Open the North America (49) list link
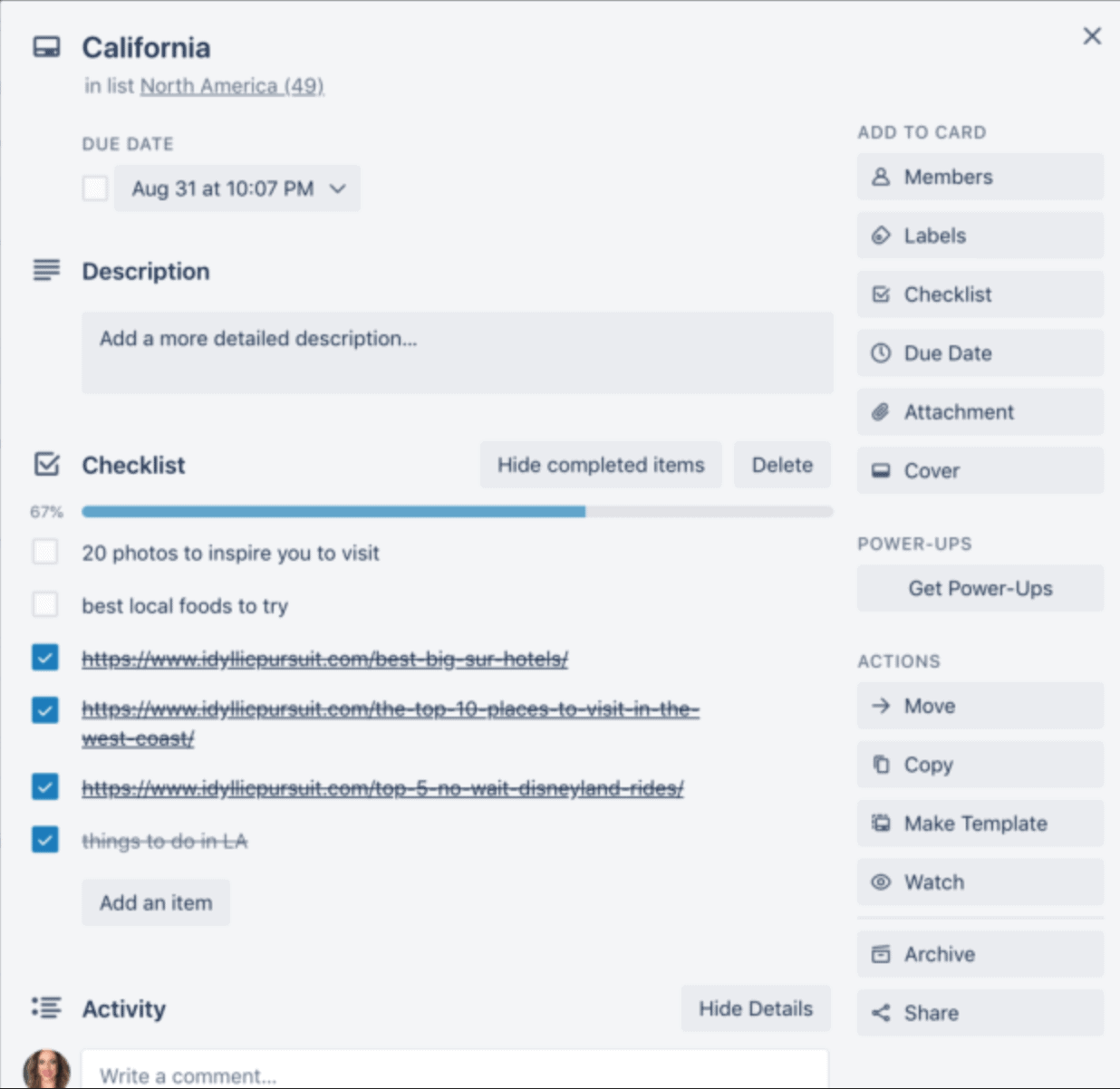This screenshot has height=1089, width=1120. [x=232, y=86]
